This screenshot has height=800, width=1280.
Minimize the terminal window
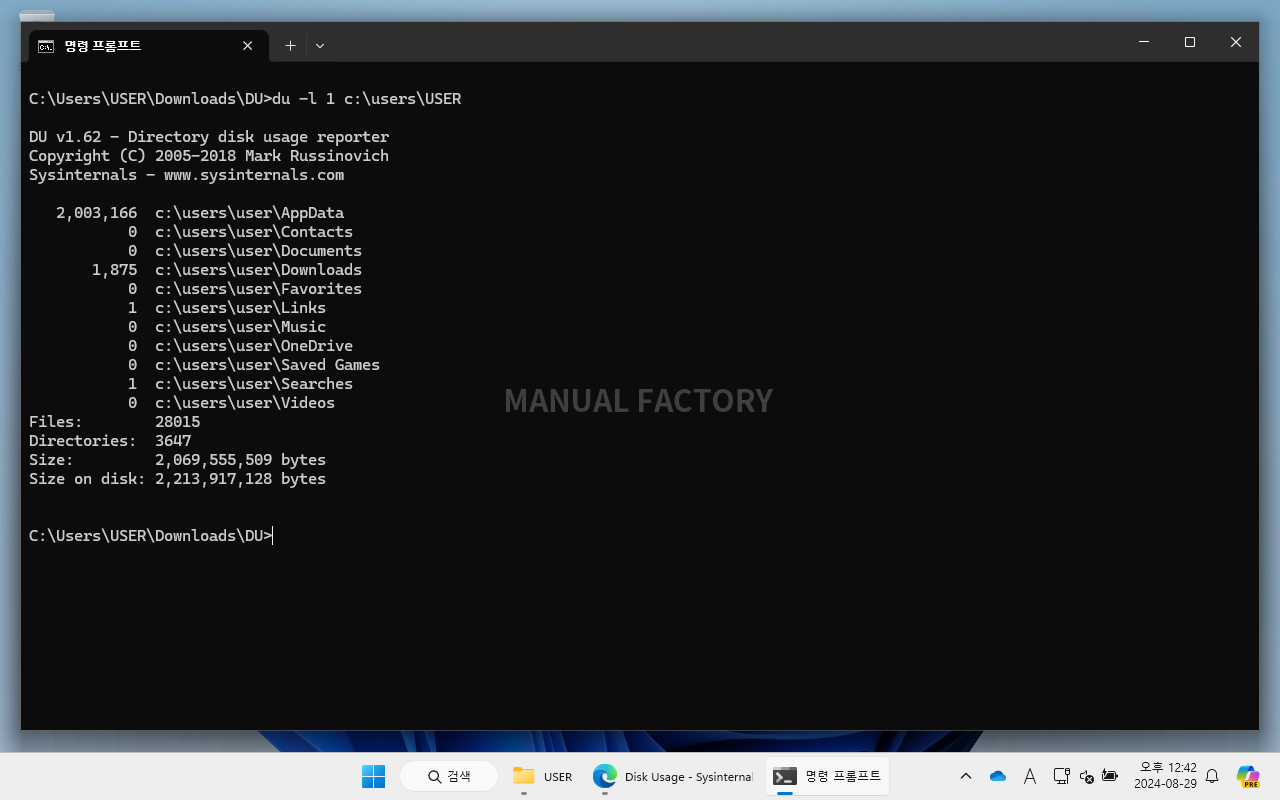[1144, 42]
